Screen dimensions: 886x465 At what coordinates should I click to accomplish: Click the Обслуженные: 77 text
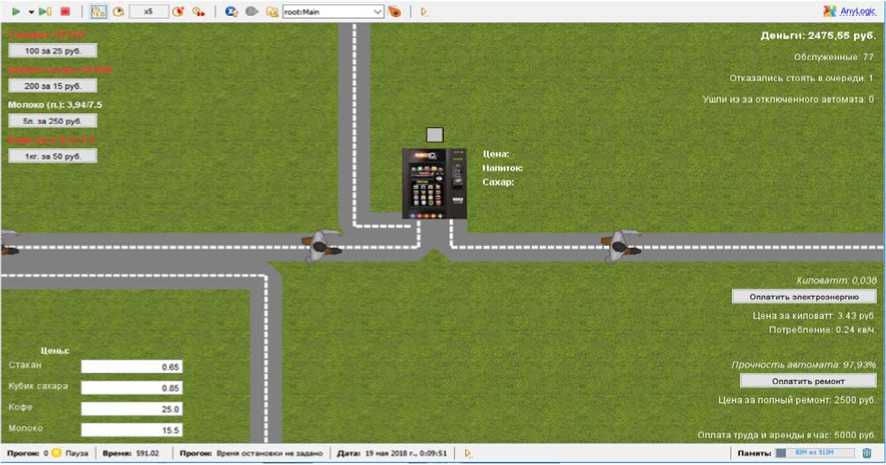tap(833, 57)
